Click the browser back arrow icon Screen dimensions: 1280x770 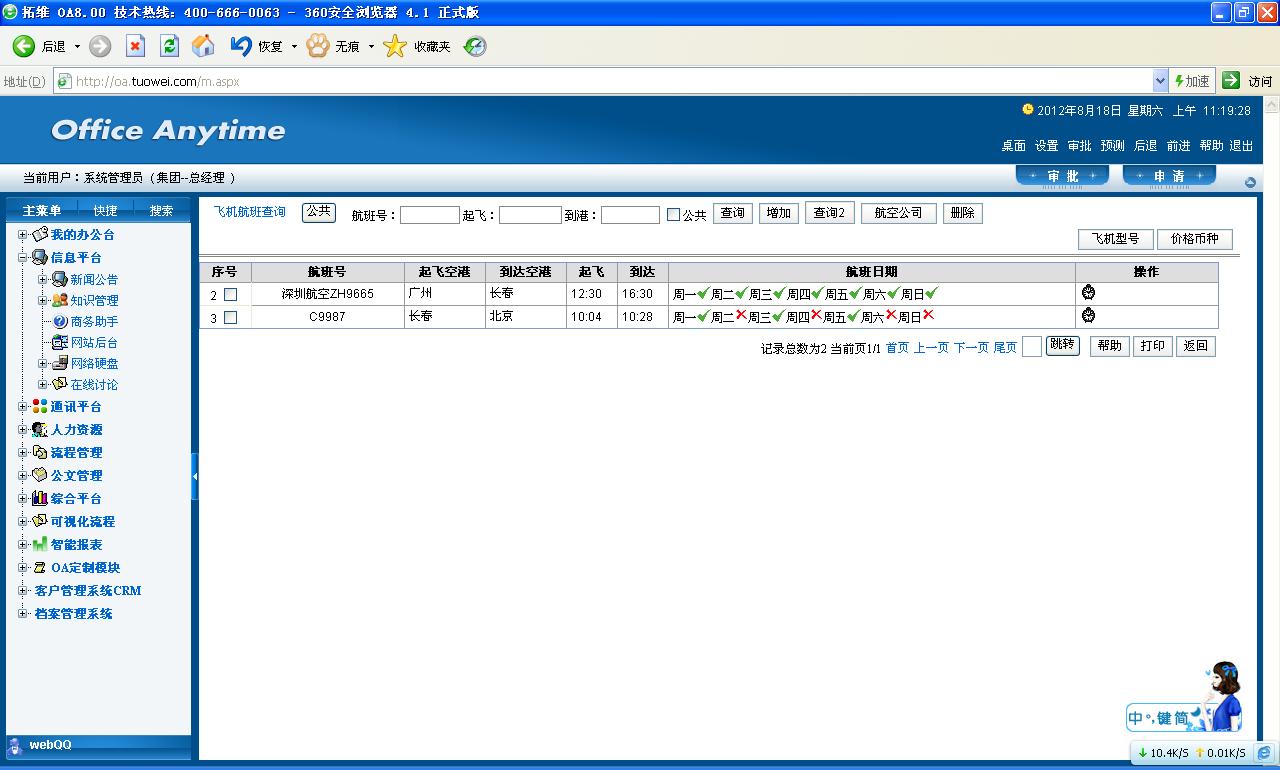click(24, 46)
